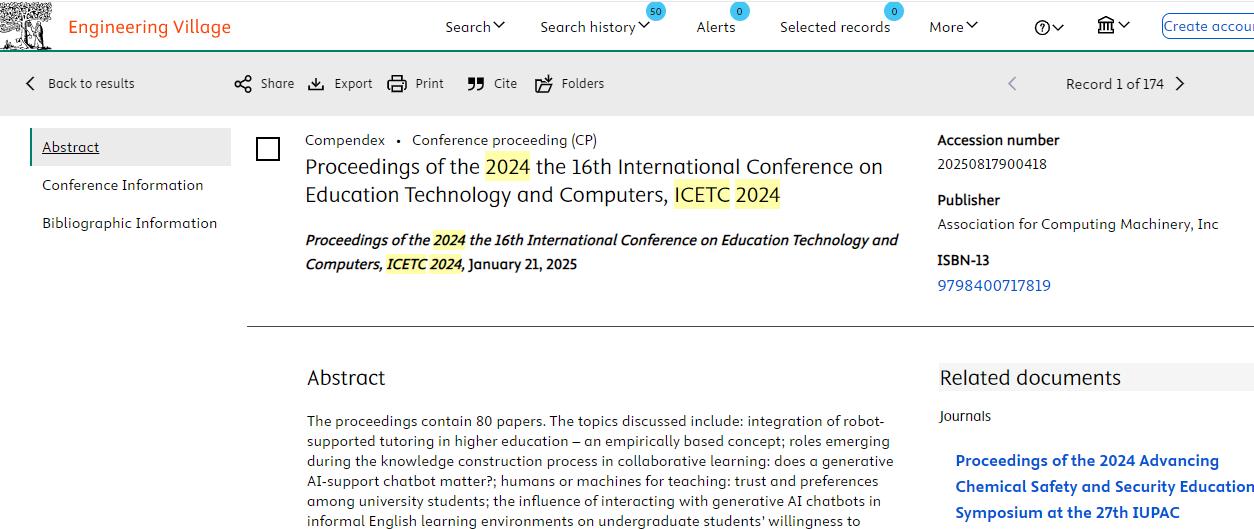This screenshot has height=529, width=1254.
Task: Click the Create account button
Action: tap(1208, 26)
